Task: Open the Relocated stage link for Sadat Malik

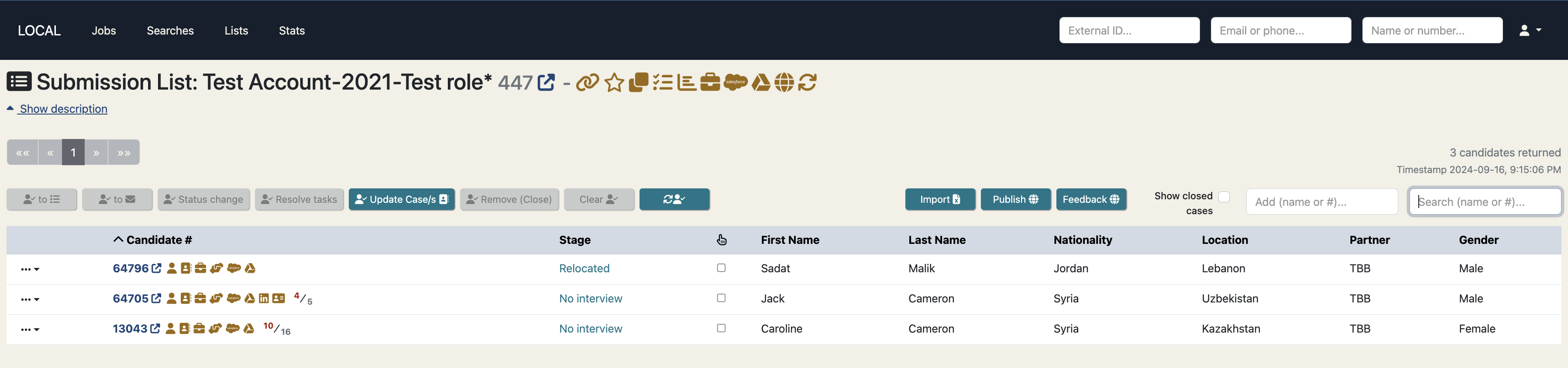Action: [584, 267]
